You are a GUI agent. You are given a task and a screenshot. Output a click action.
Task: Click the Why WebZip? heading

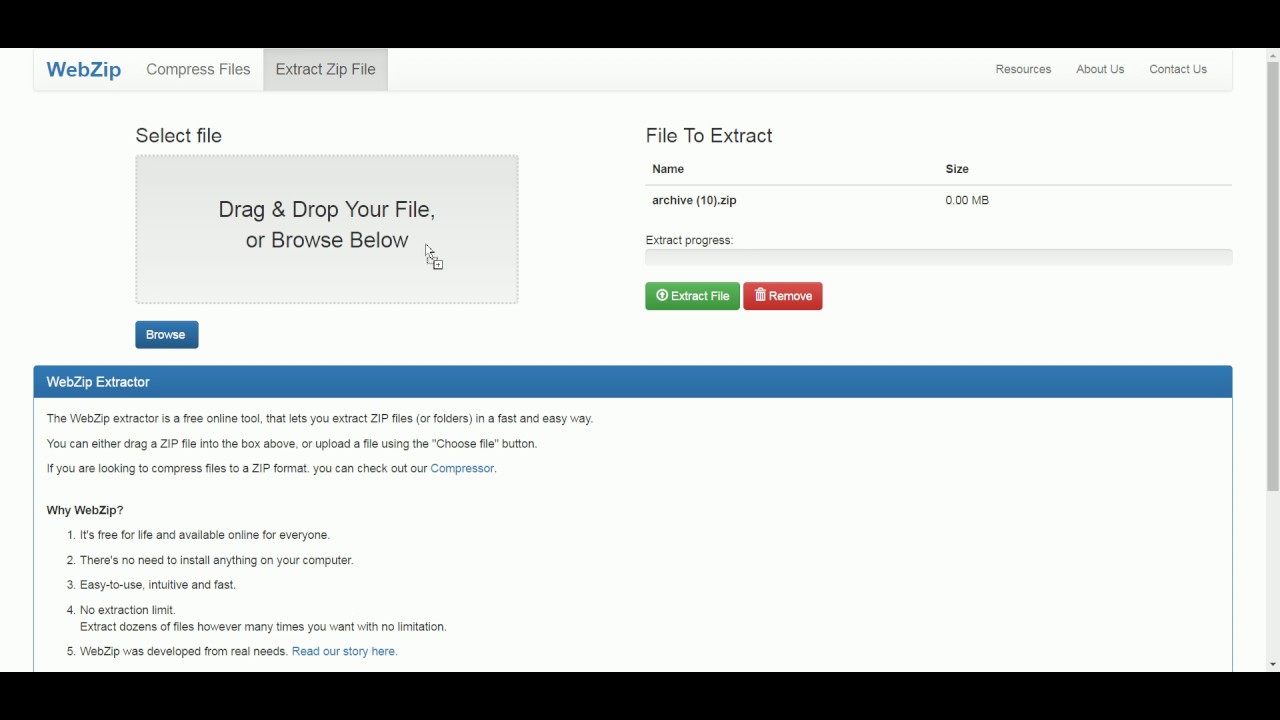point(85,510)
